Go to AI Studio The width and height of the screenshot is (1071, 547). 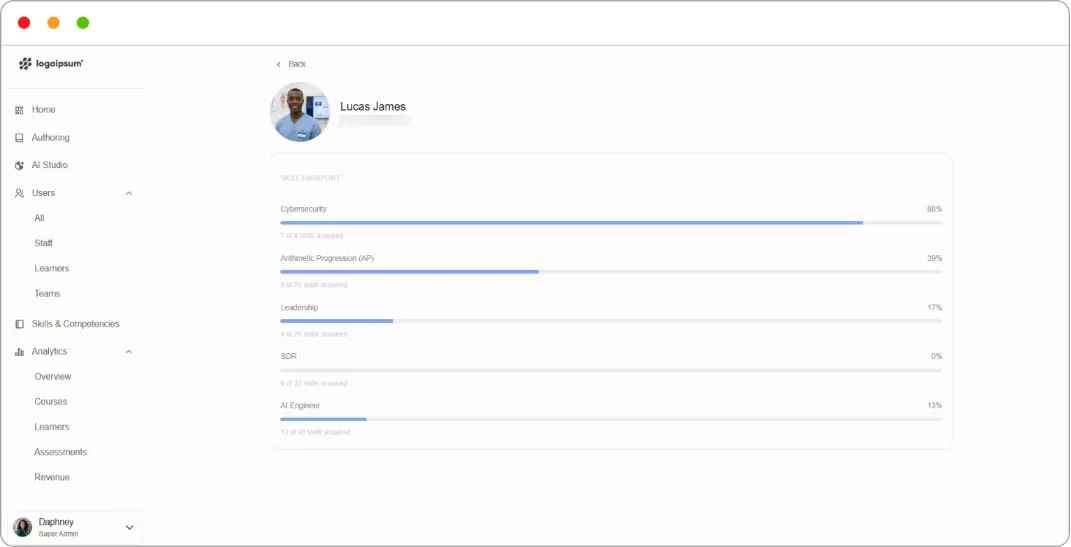(50, 165)
